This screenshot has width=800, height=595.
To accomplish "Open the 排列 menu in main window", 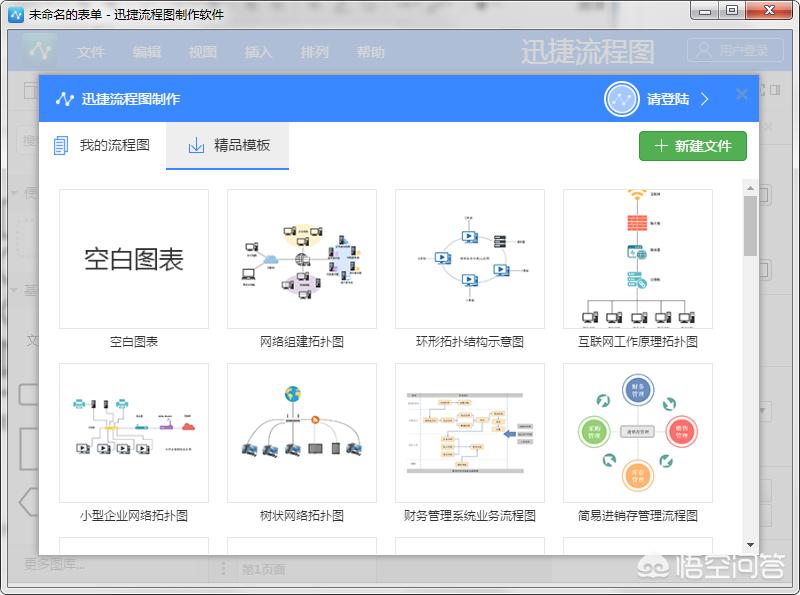I will (314, 52).
